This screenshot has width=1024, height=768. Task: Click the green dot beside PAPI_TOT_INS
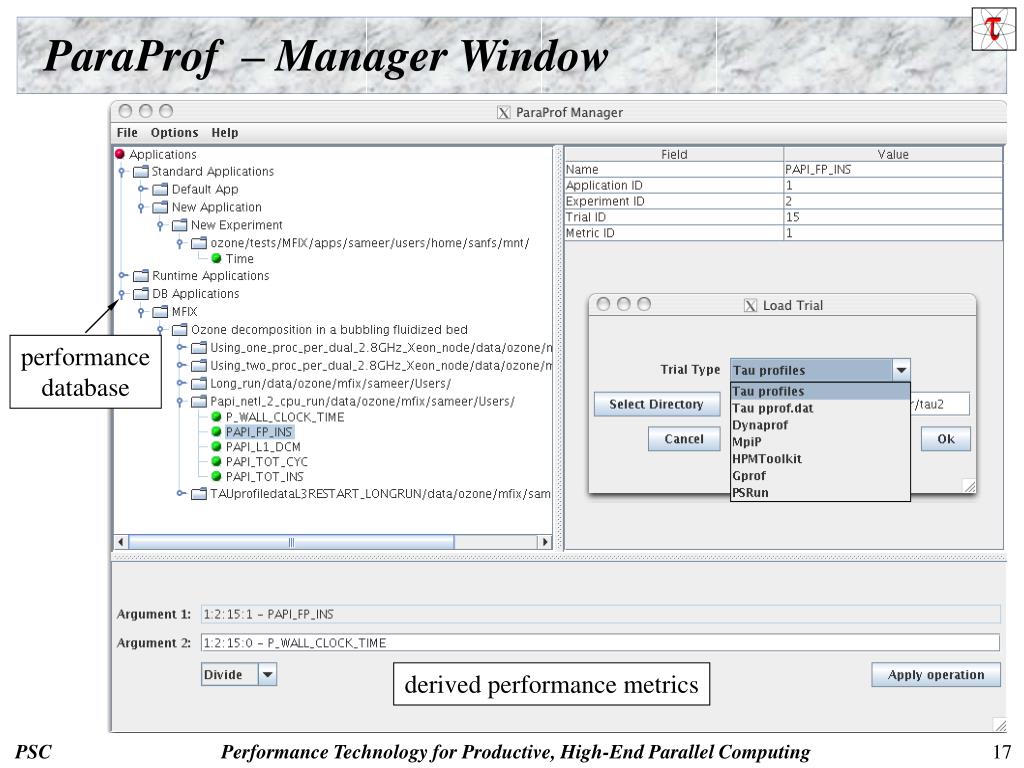click(x=217, y=477)
